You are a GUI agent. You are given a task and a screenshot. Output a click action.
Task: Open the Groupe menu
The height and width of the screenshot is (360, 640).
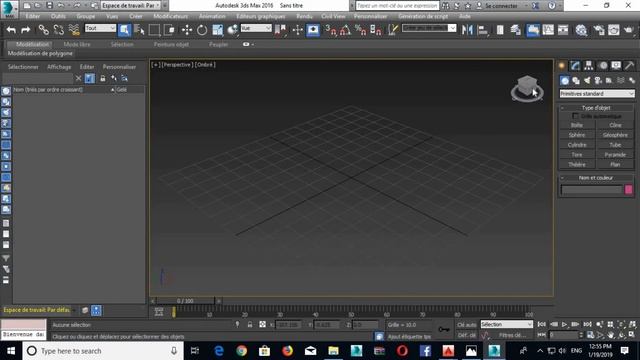(x=86, y=16)
